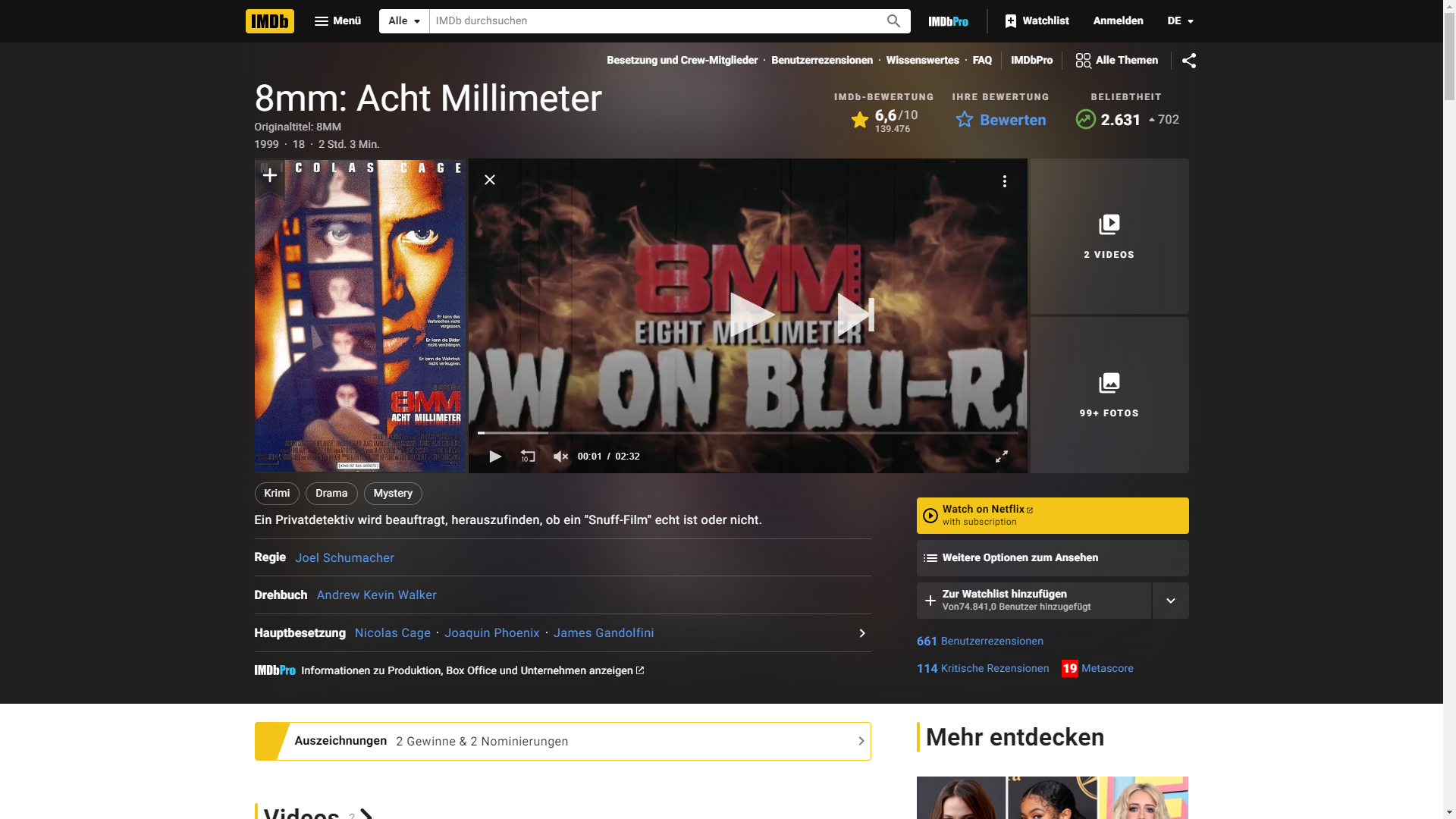This screenshot has width=1456, height=819.
Task: Unmute the video volume
Action: 560,457
